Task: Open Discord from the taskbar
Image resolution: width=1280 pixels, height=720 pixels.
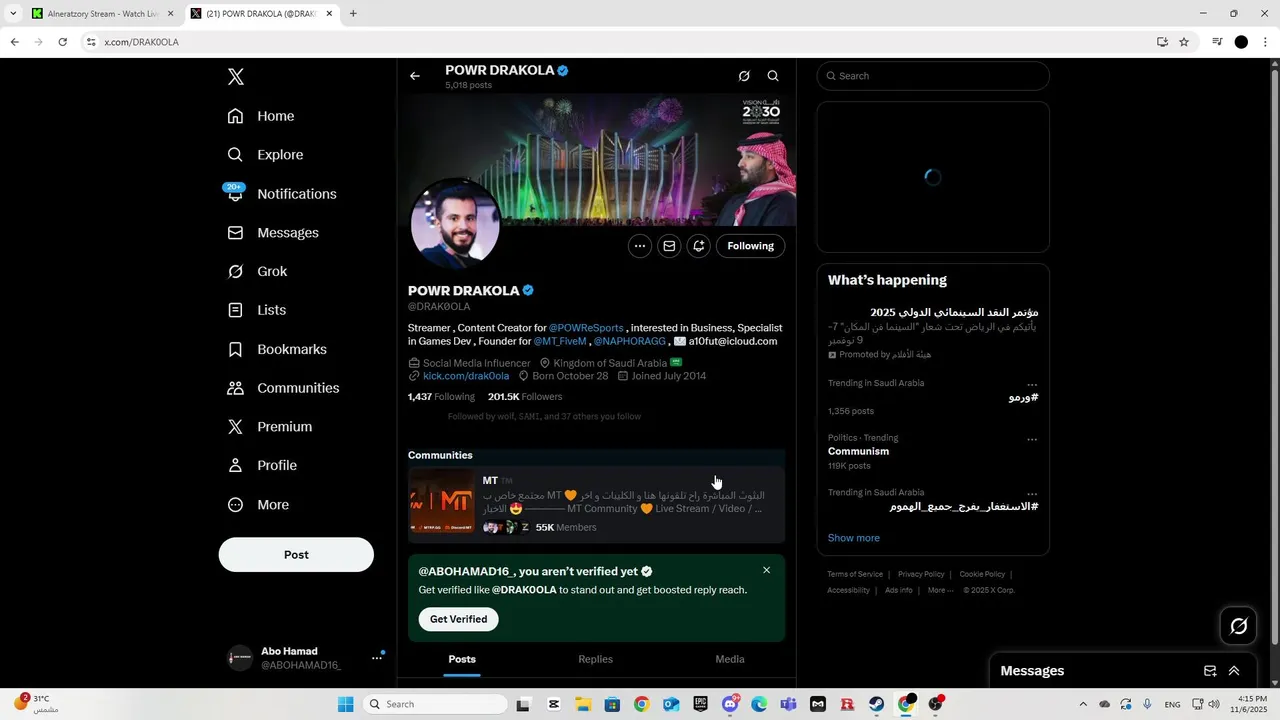Action: tap(731, 704)
